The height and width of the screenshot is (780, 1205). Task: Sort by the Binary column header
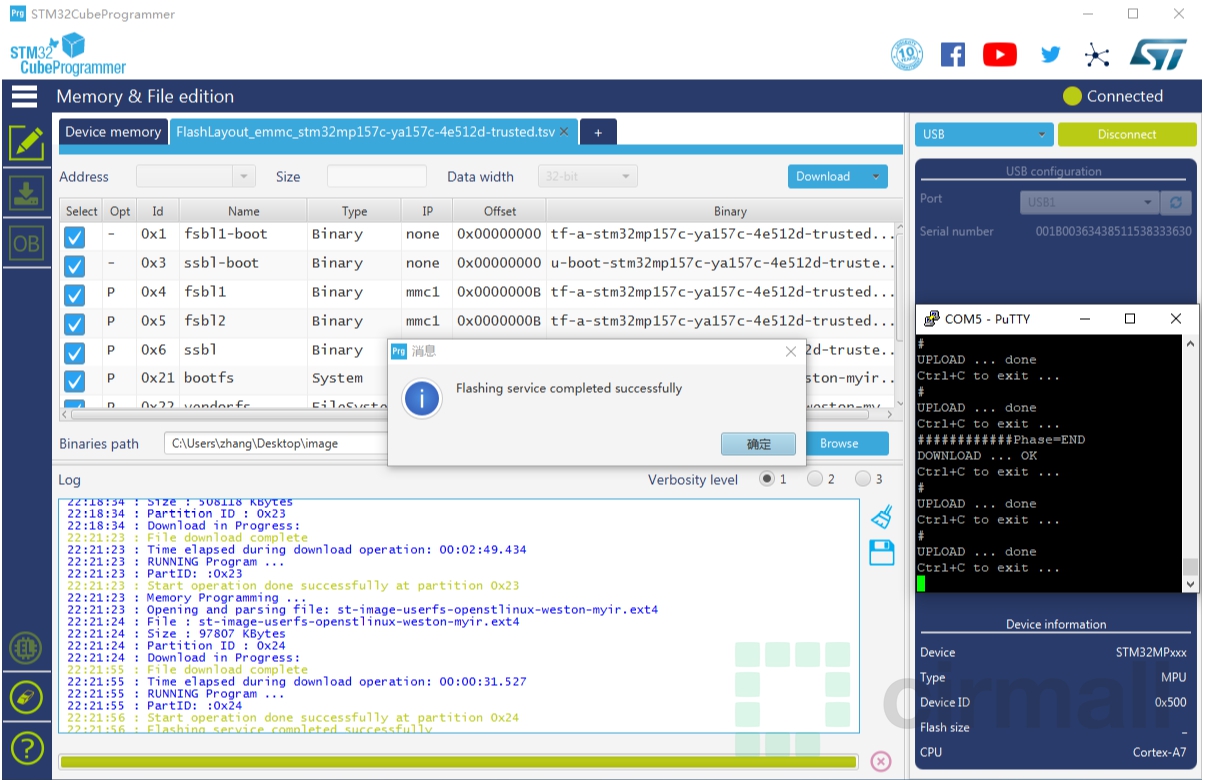(x=730, y=211)
